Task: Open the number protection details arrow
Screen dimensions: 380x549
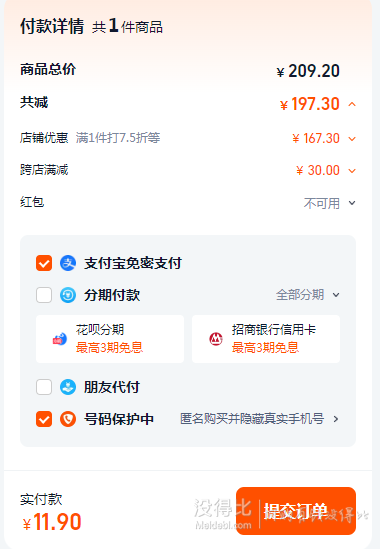Action: point(336,419)
